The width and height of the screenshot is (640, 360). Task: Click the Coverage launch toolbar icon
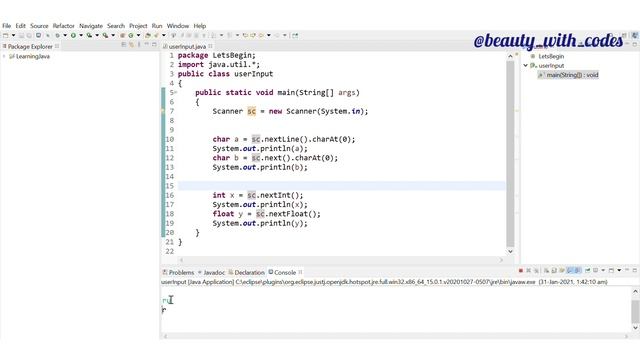(89, 36)
